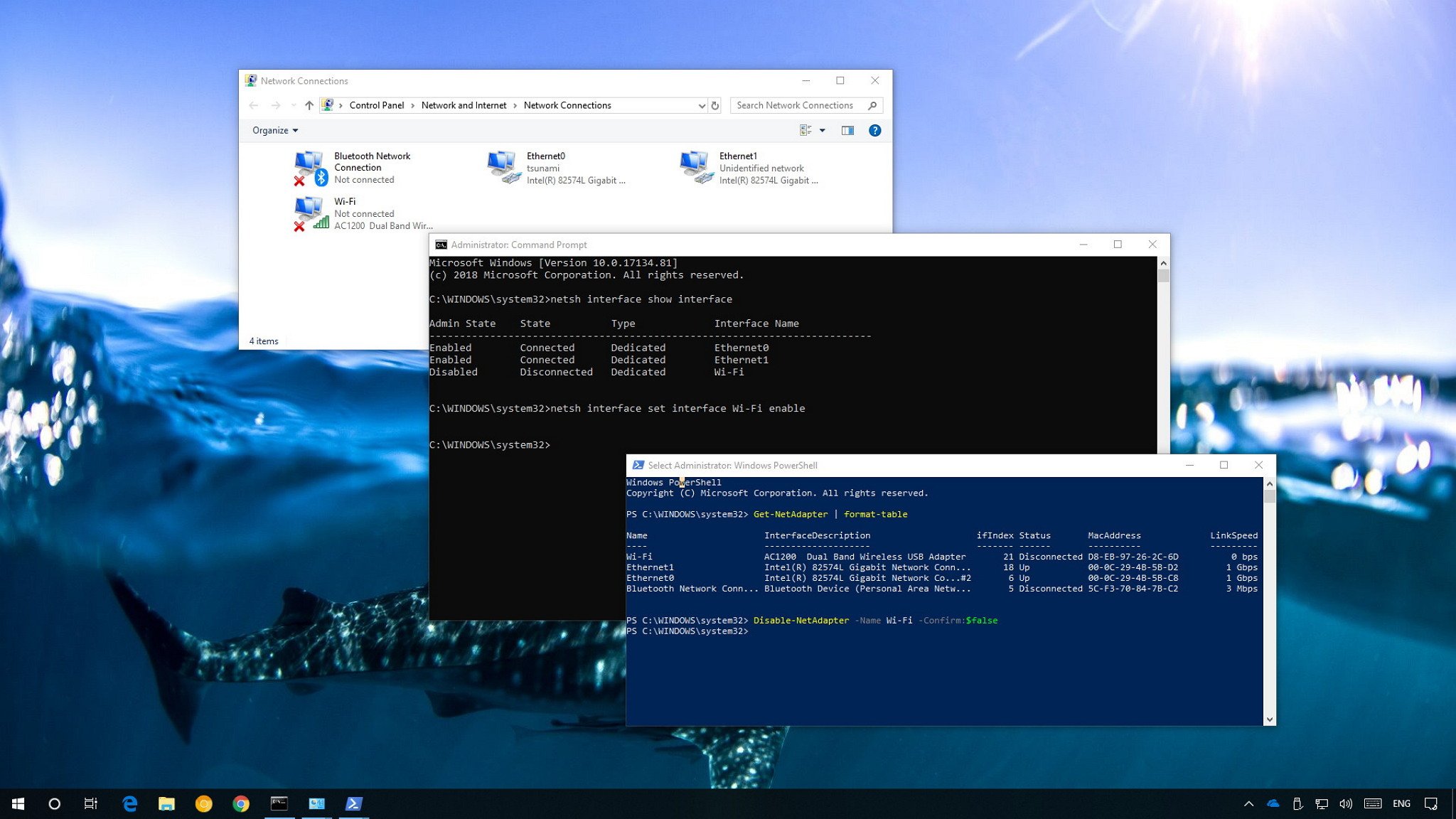Open the volume tray icon
1456x819 pixels.
(x=1345, y=803)
